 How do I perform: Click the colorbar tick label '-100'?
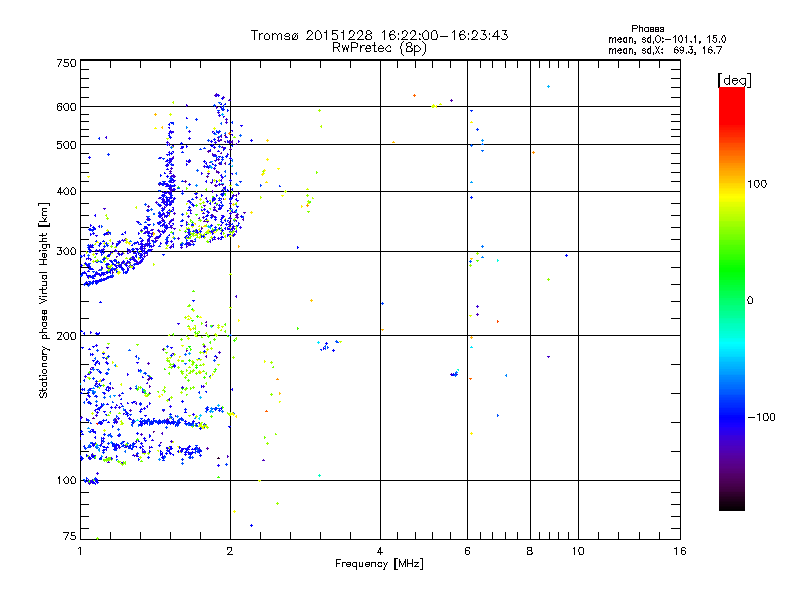(x=761, y=417)
